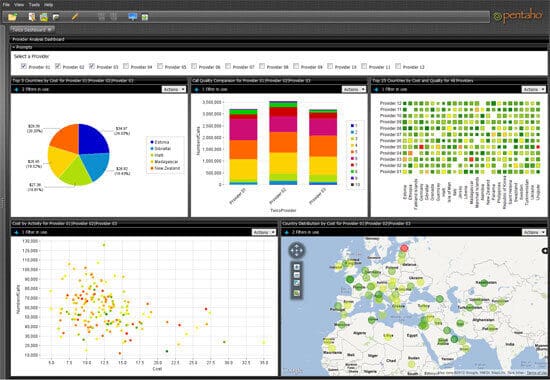Open Actions dropdown on Cost by Activity panel
Viewport: 550px width, 380px height.
point(264,232)
